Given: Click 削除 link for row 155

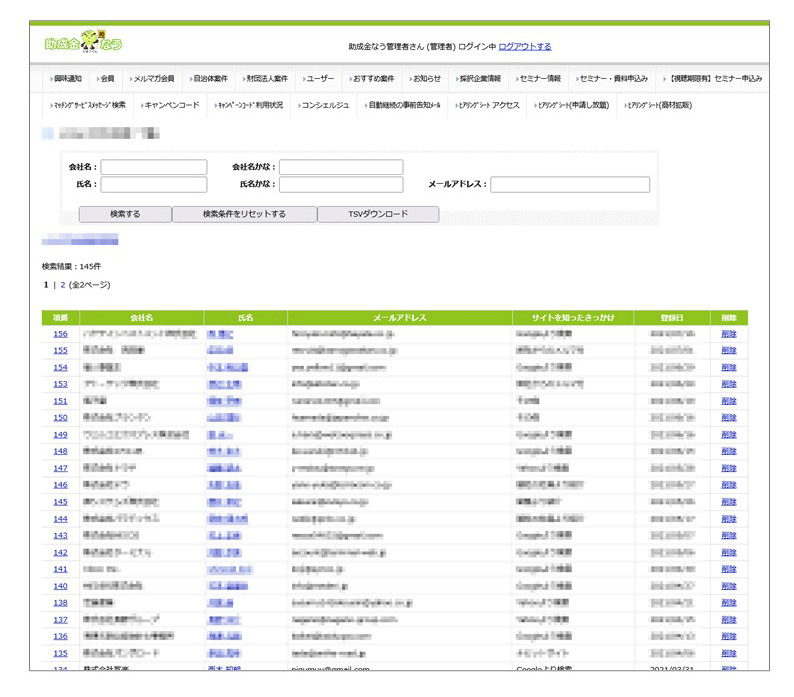Looking at the screenshot, I should tap(727, 351).
